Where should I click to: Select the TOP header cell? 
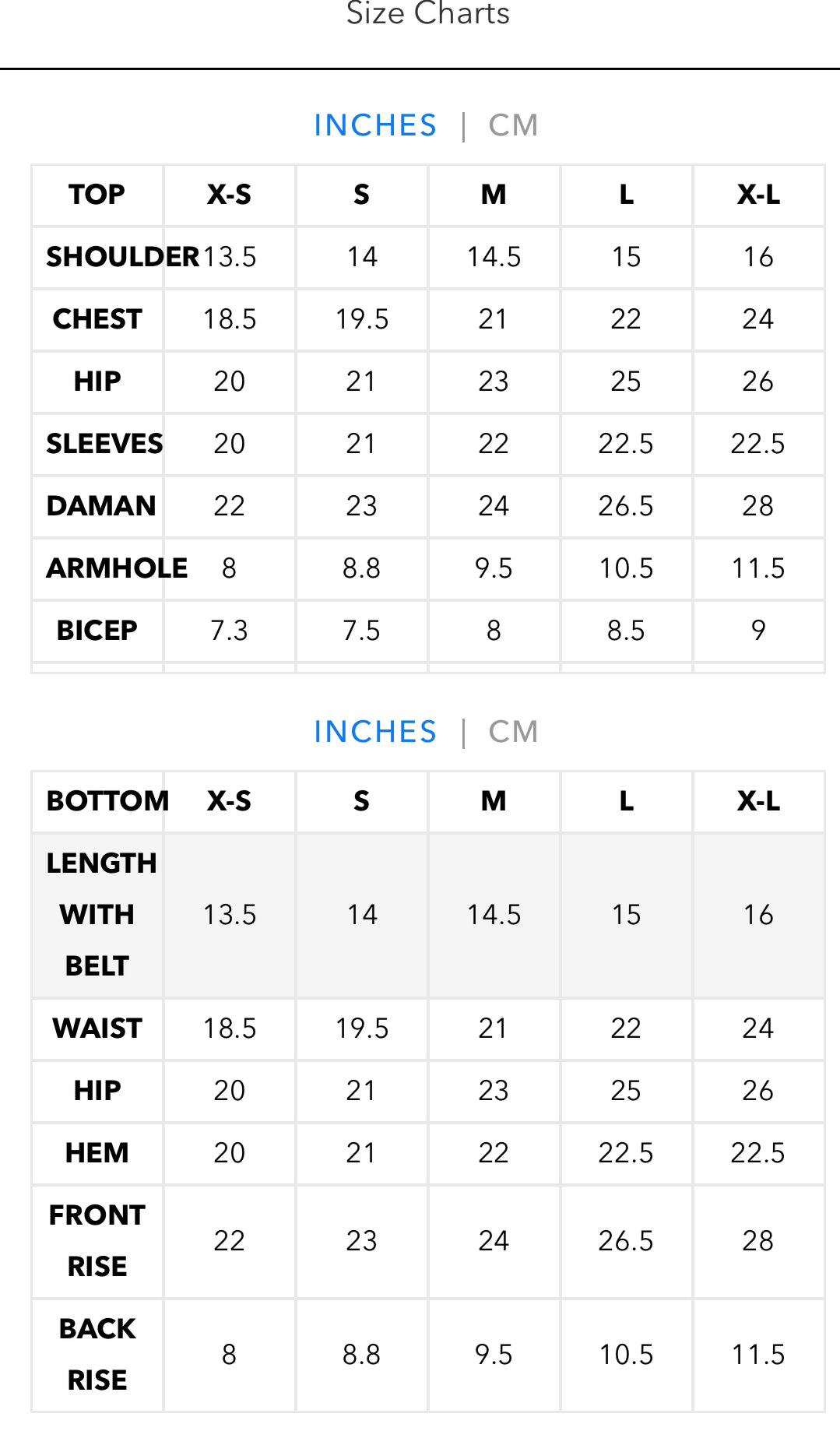pyautogui.click(x=97, y=195)
